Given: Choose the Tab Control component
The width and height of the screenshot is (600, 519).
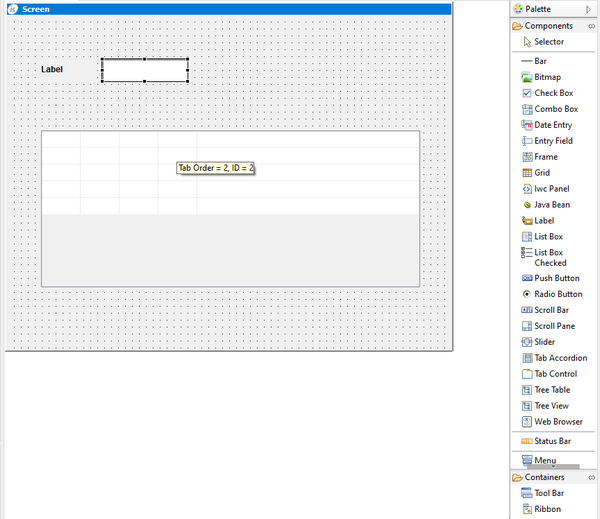Looking at the screenshot, I should pos(549,374).
